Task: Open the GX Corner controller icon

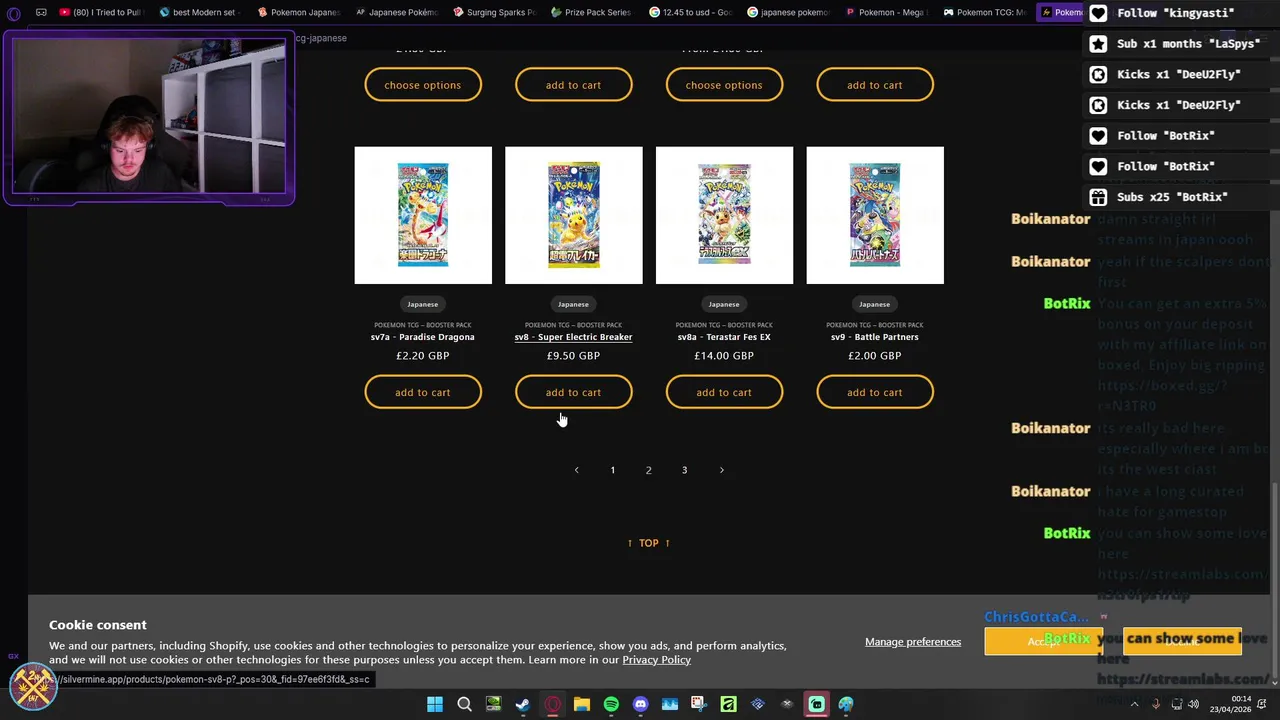Action: coord(41,13)
